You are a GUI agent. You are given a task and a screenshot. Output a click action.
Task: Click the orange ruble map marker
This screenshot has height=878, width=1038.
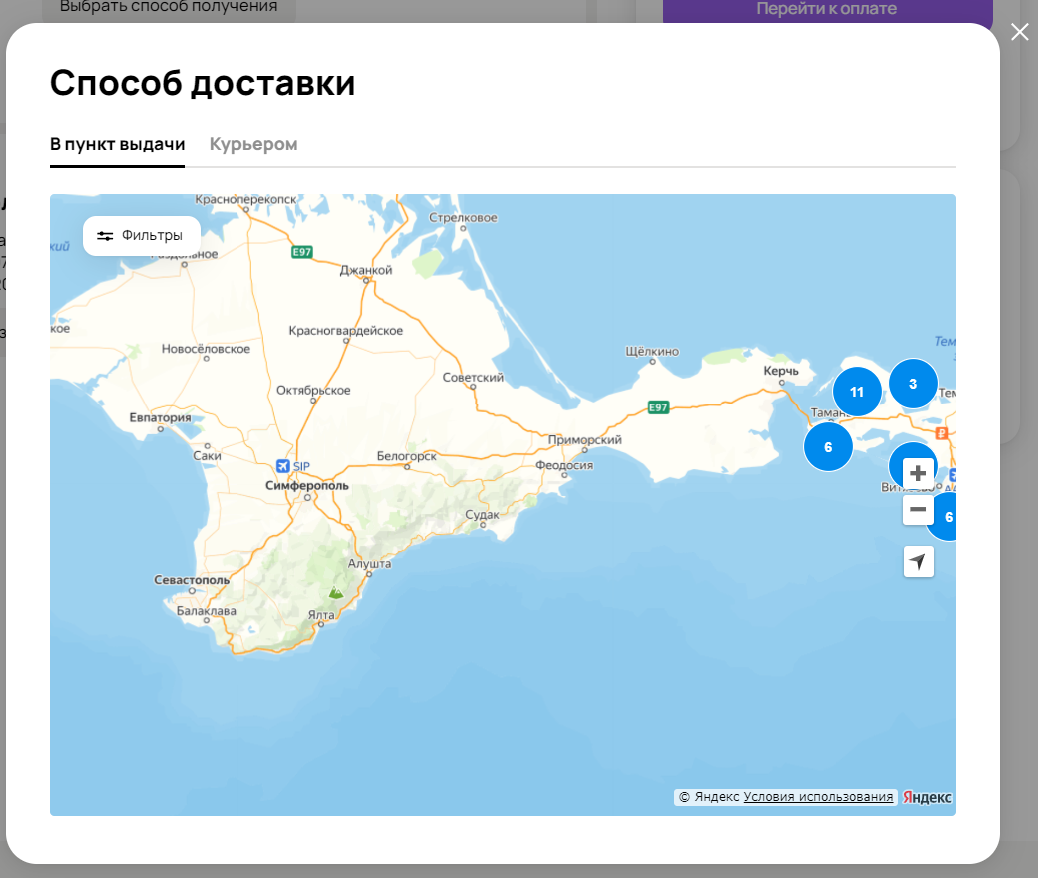click(x=941, y=433)
